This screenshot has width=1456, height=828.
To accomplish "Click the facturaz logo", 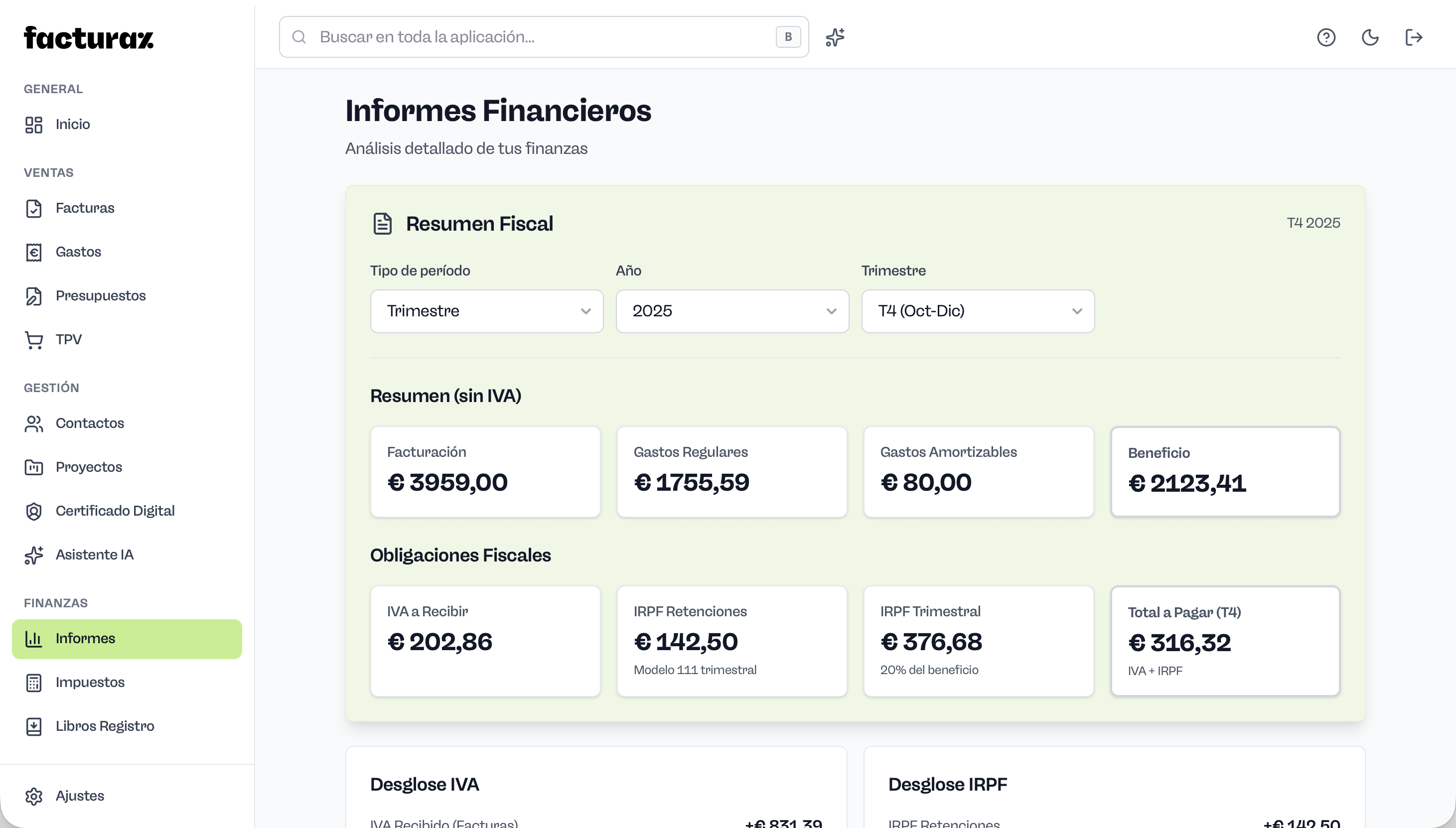I will click(x=89, y=38).
